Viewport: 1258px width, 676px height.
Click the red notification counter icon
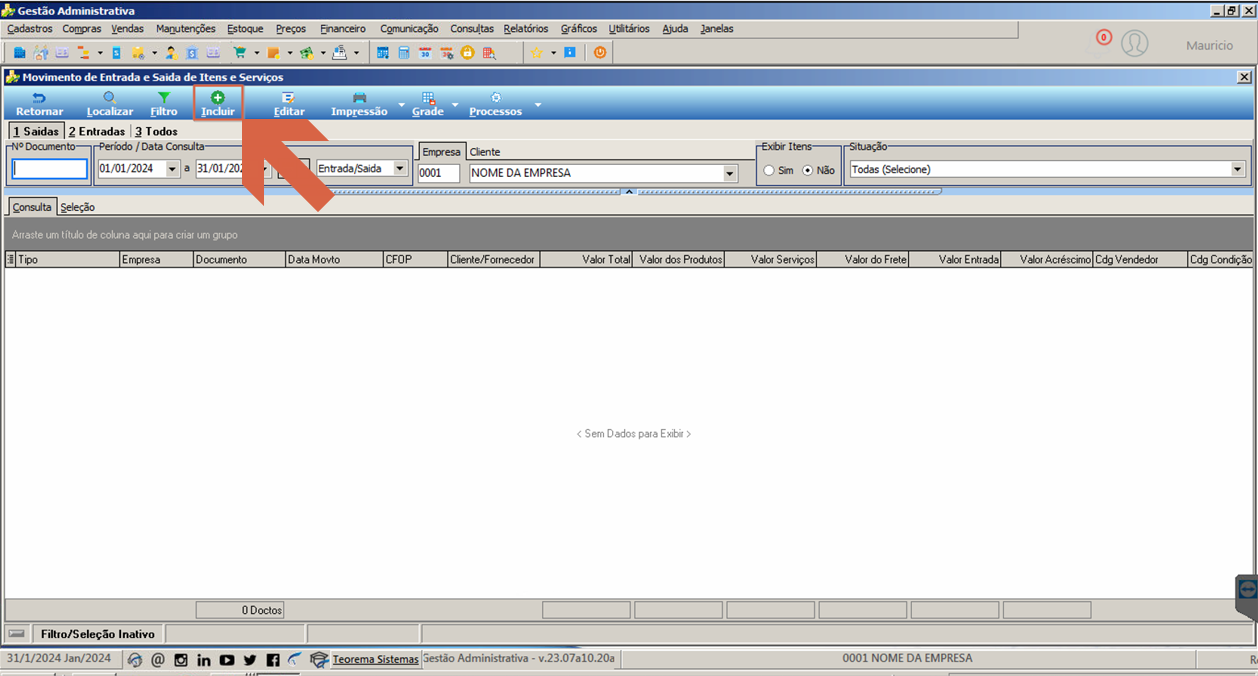[x=1104, y=38]
